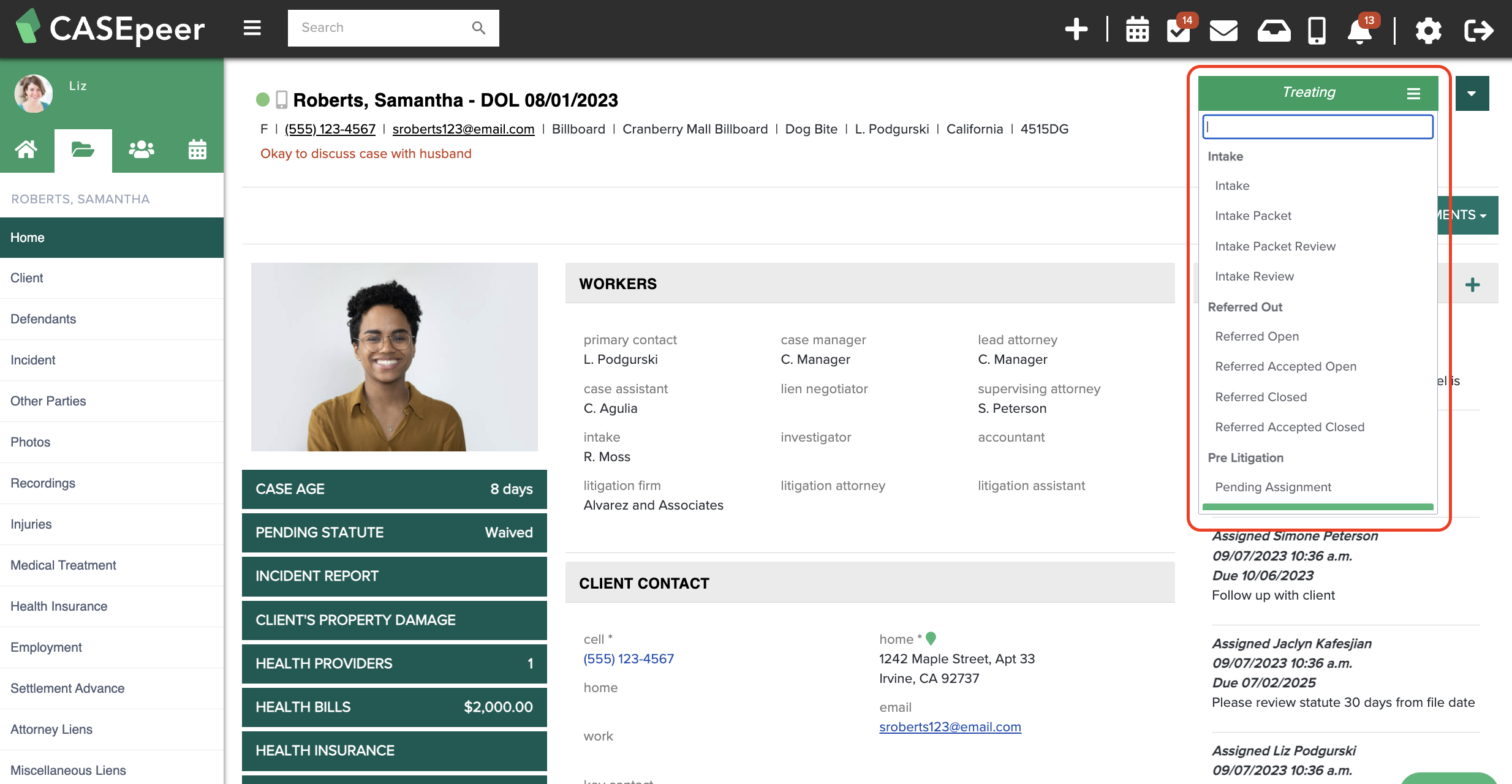Open the Employment sidebar item

tap(112, 647)
